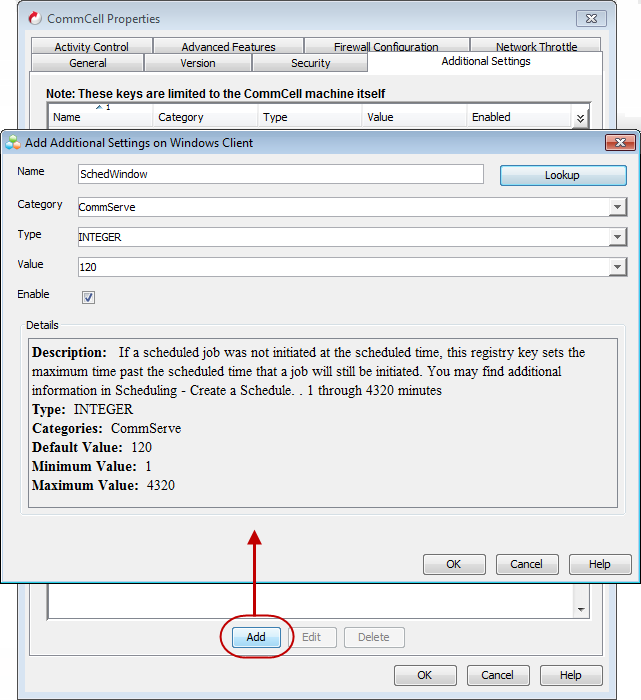Sort by the Type column header
Screen dimensions: 641x700
coord(310,117)
